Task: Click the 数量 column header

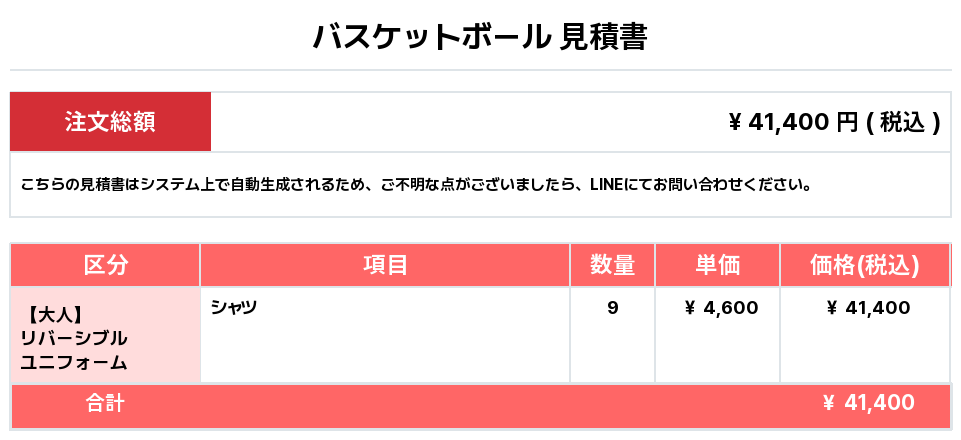Action: pyautogui.click(x=612, y=265)
